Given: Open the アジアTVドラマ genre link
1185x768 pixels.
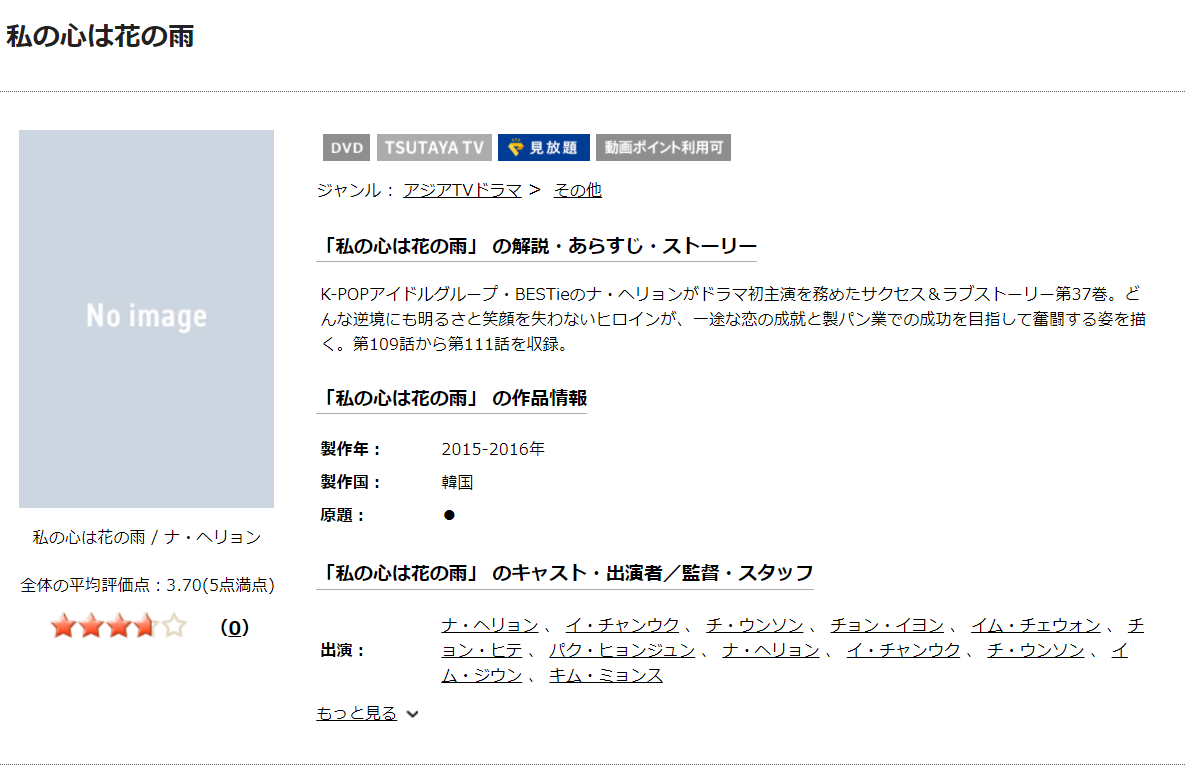Looking at the screenshot, I should (462, 190).
